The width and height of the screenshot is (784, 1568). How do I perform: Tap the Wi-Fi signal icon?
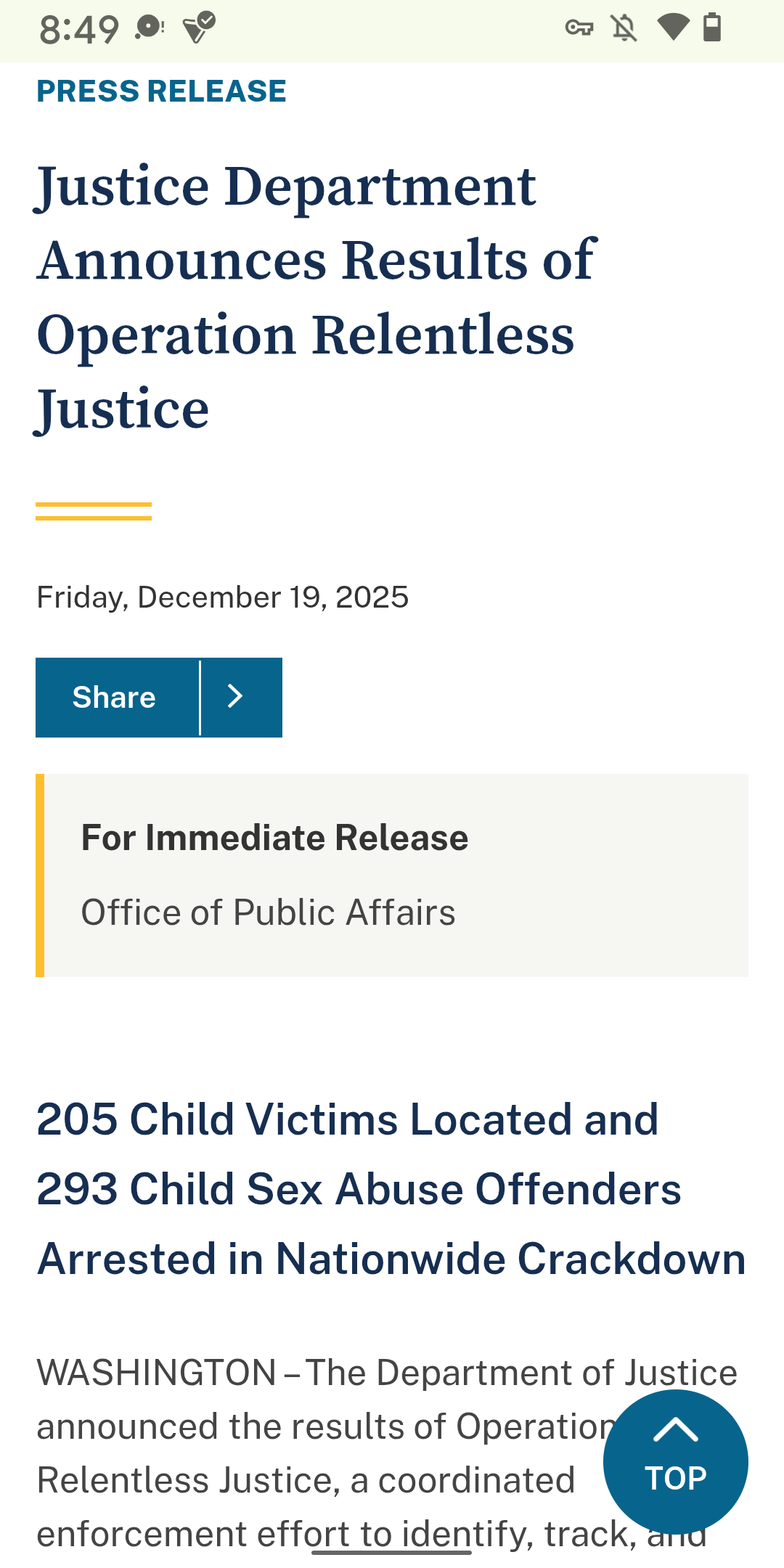[x=673, y=28]
